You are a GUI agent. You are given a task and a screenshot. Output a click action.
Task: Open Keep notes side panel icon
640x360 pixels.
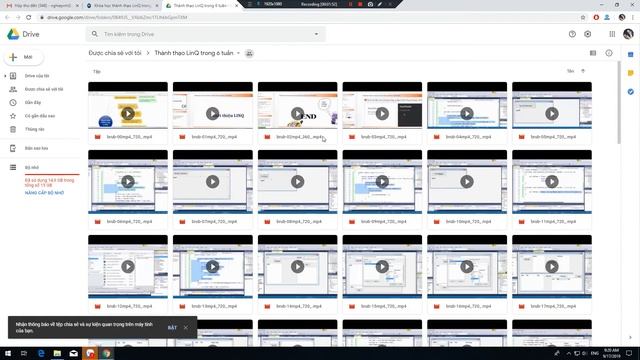[x=631, y=73]
